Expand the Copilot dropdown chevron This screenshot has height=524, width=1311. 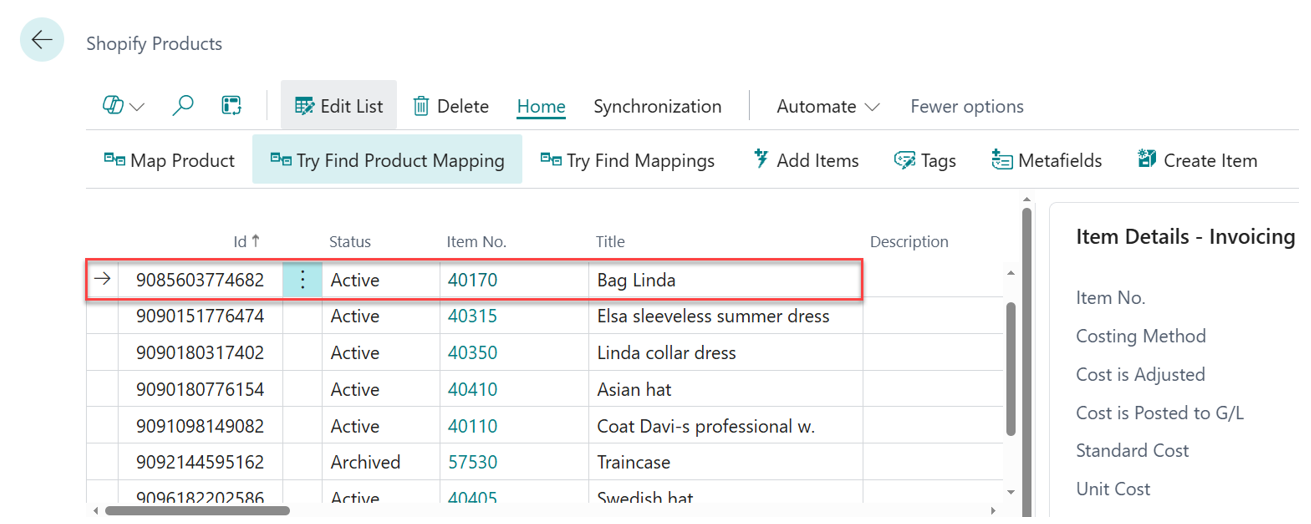(137, 107)
